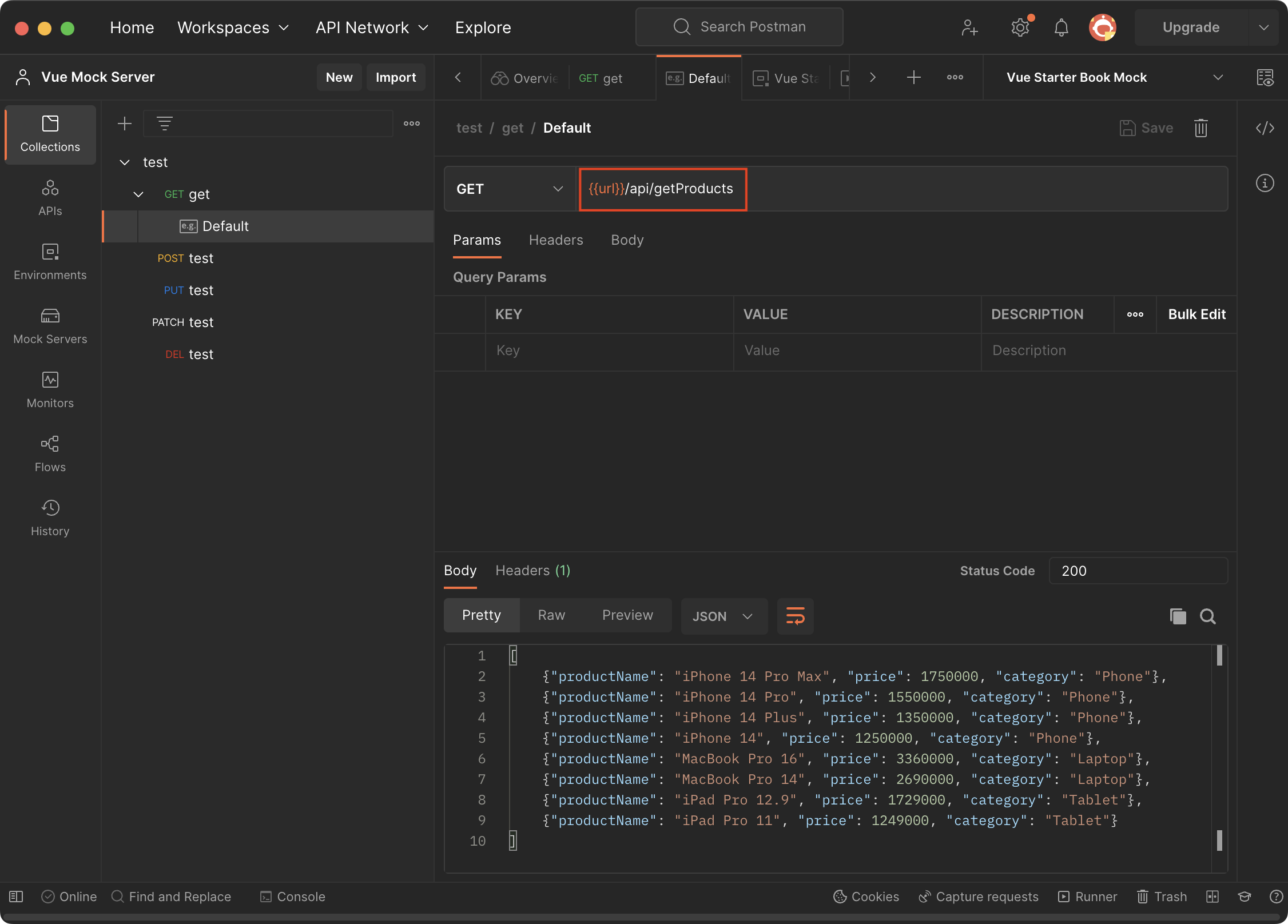
Task: Open the Explore link
Action: click(x=483, y=27)
